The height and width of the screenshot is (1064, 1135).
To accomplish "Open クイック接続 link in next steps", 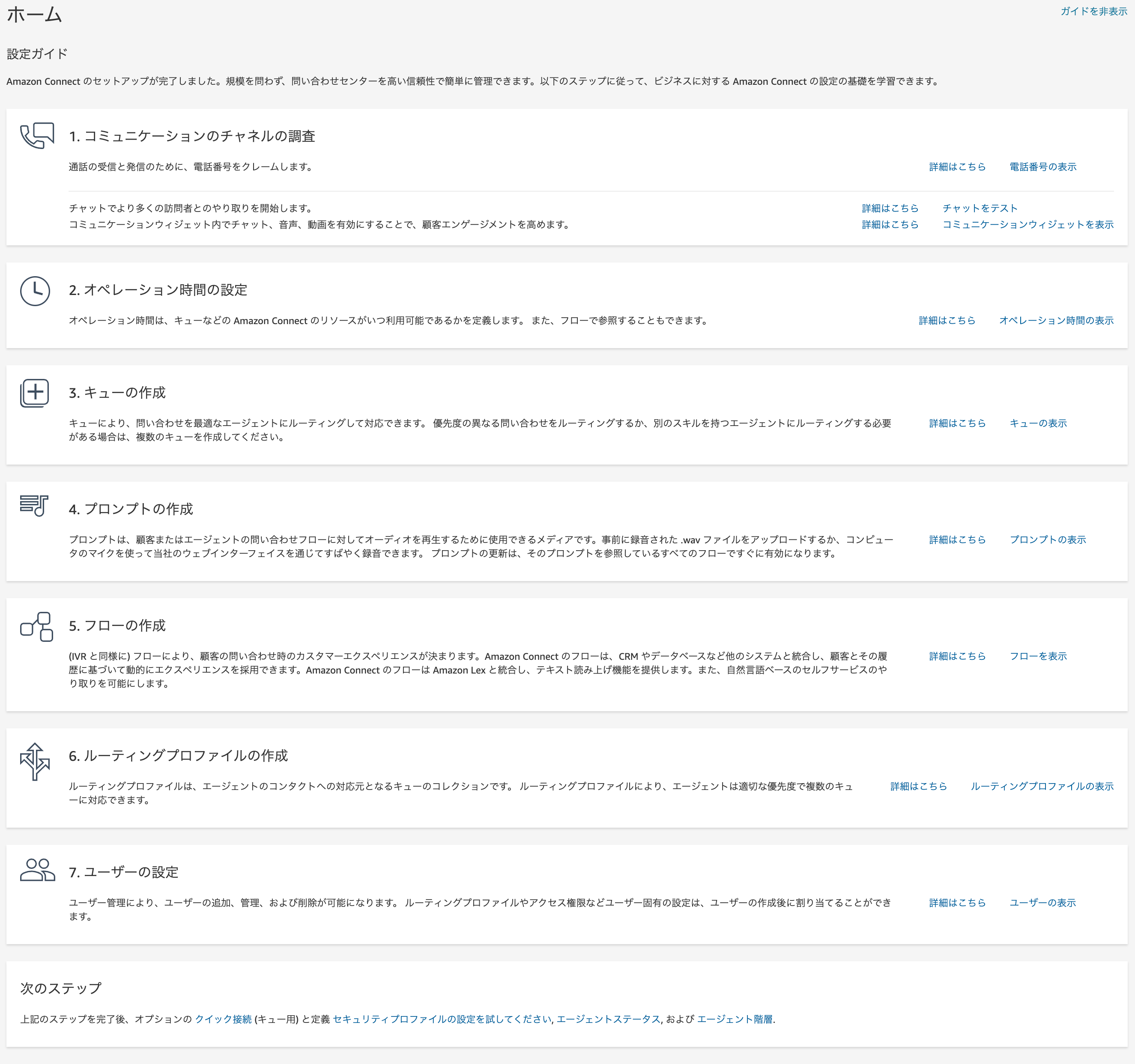I will (x=223, y=1019).
